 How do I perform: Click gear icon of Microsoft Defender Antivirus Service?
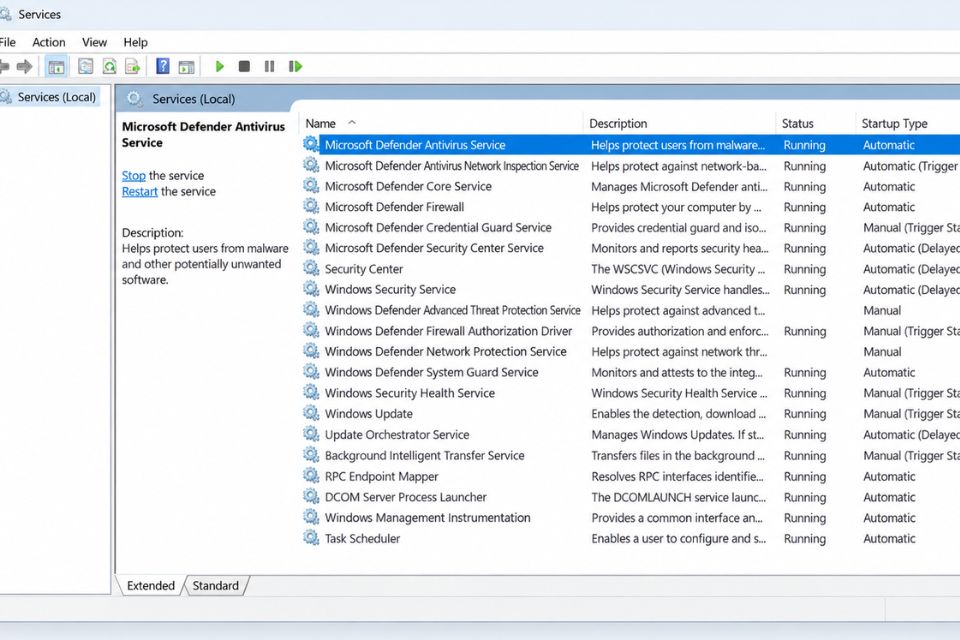pos(311,145)
